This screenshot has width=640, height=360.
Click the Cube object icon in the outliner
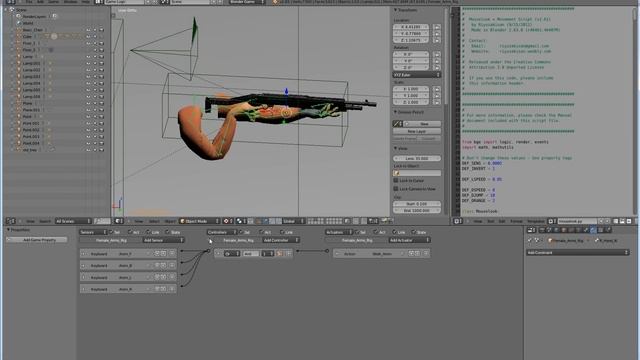19,36
